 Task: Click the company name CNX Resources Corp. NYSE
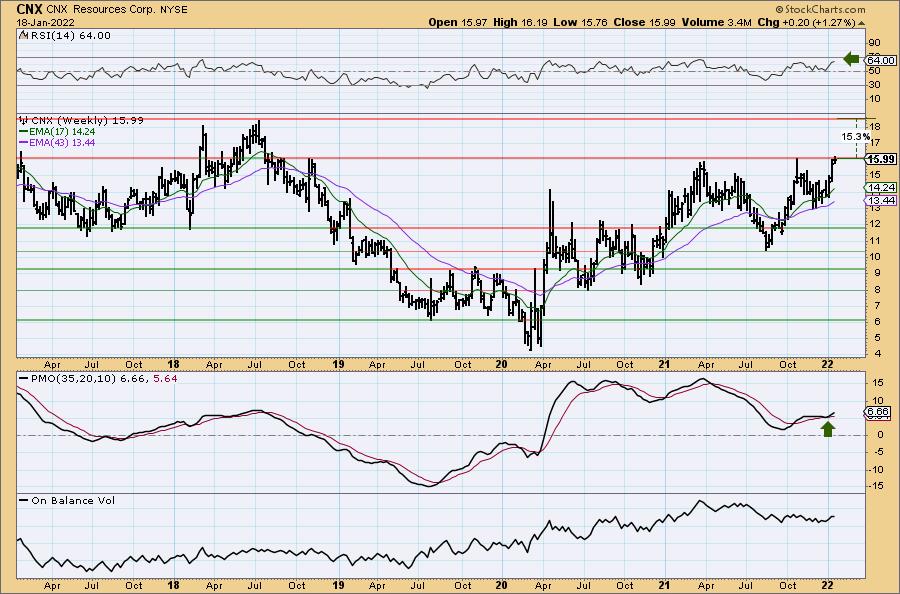115,10
